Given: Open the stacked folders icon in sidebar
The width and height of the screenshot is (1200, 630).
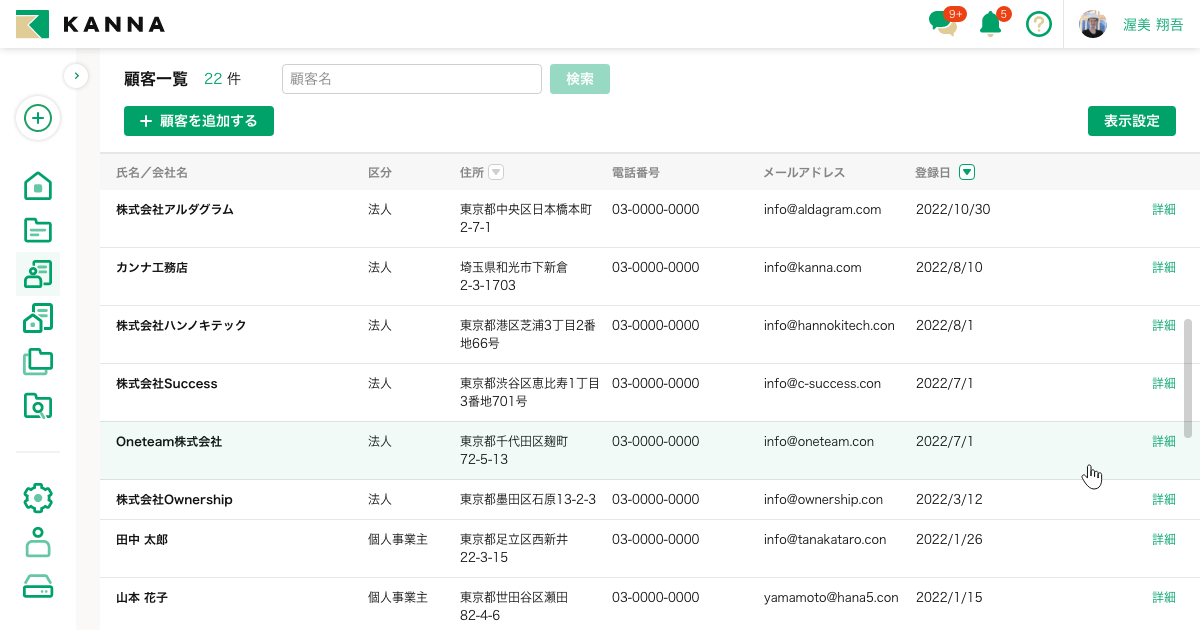Looking at the screenshot, I should click(38, 362).
